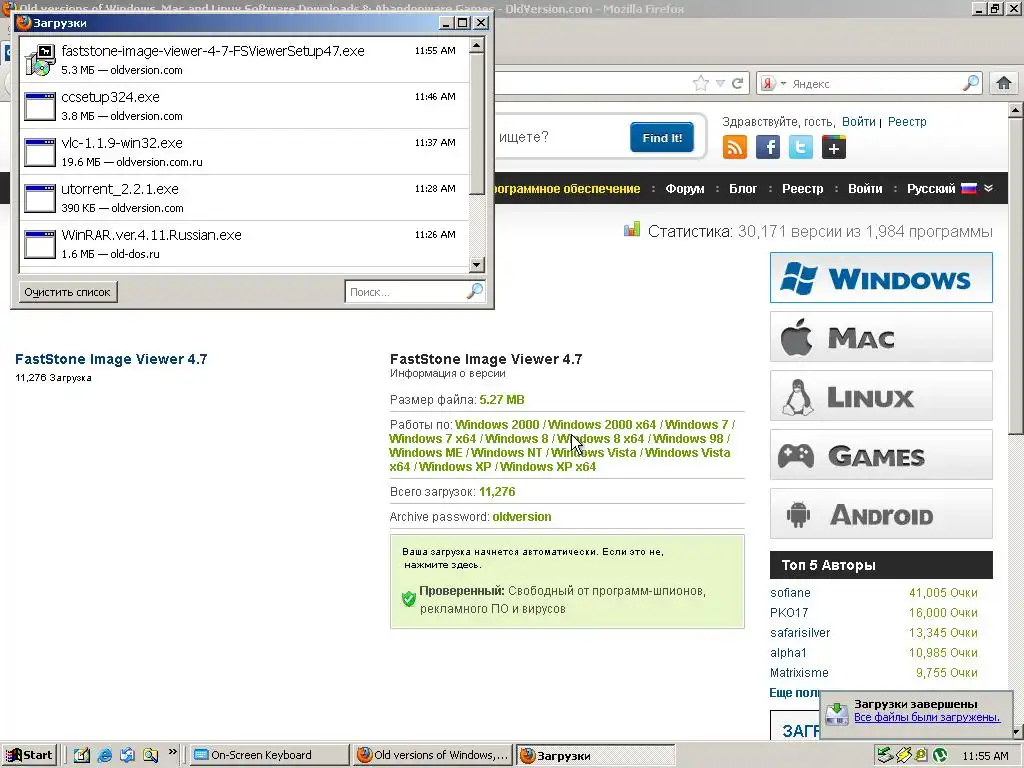1024x768 pixels.
Task: Open the Блог menu item
Action: click(x=743, y=189)
